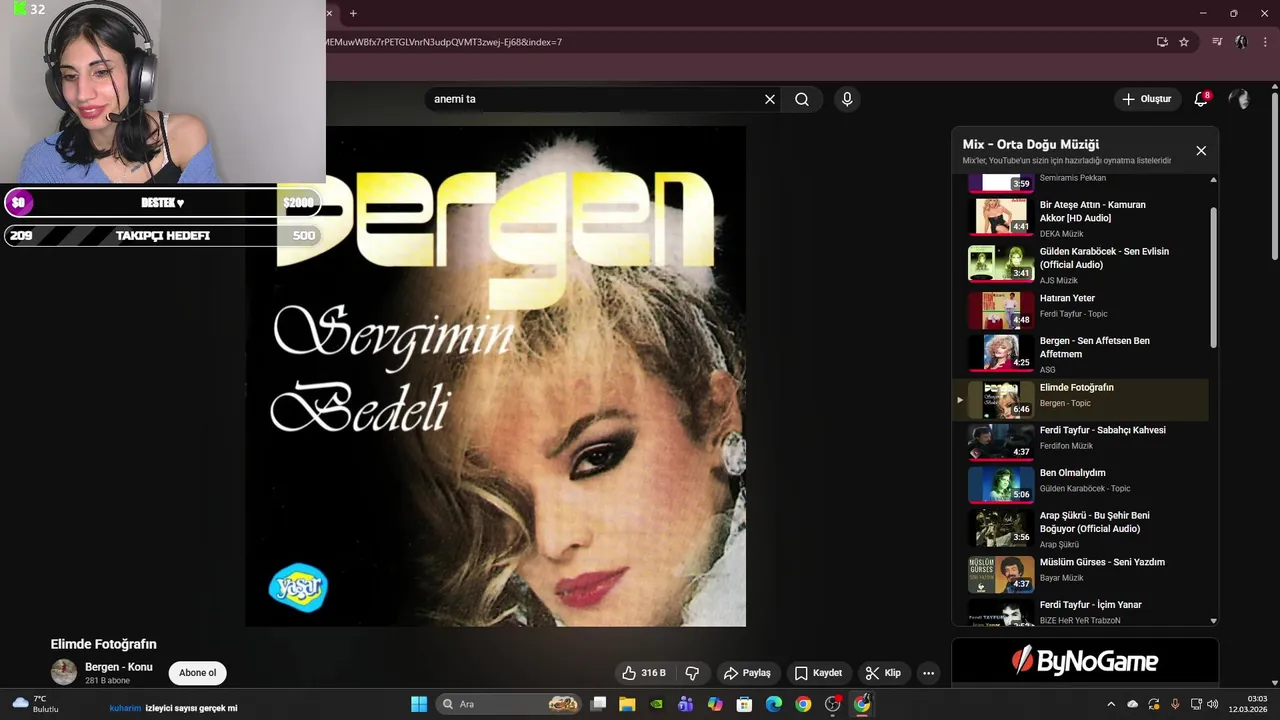Click the ByNoGame ad banner
Screen dimensions: 1280x720
(x=1085, y=661)
